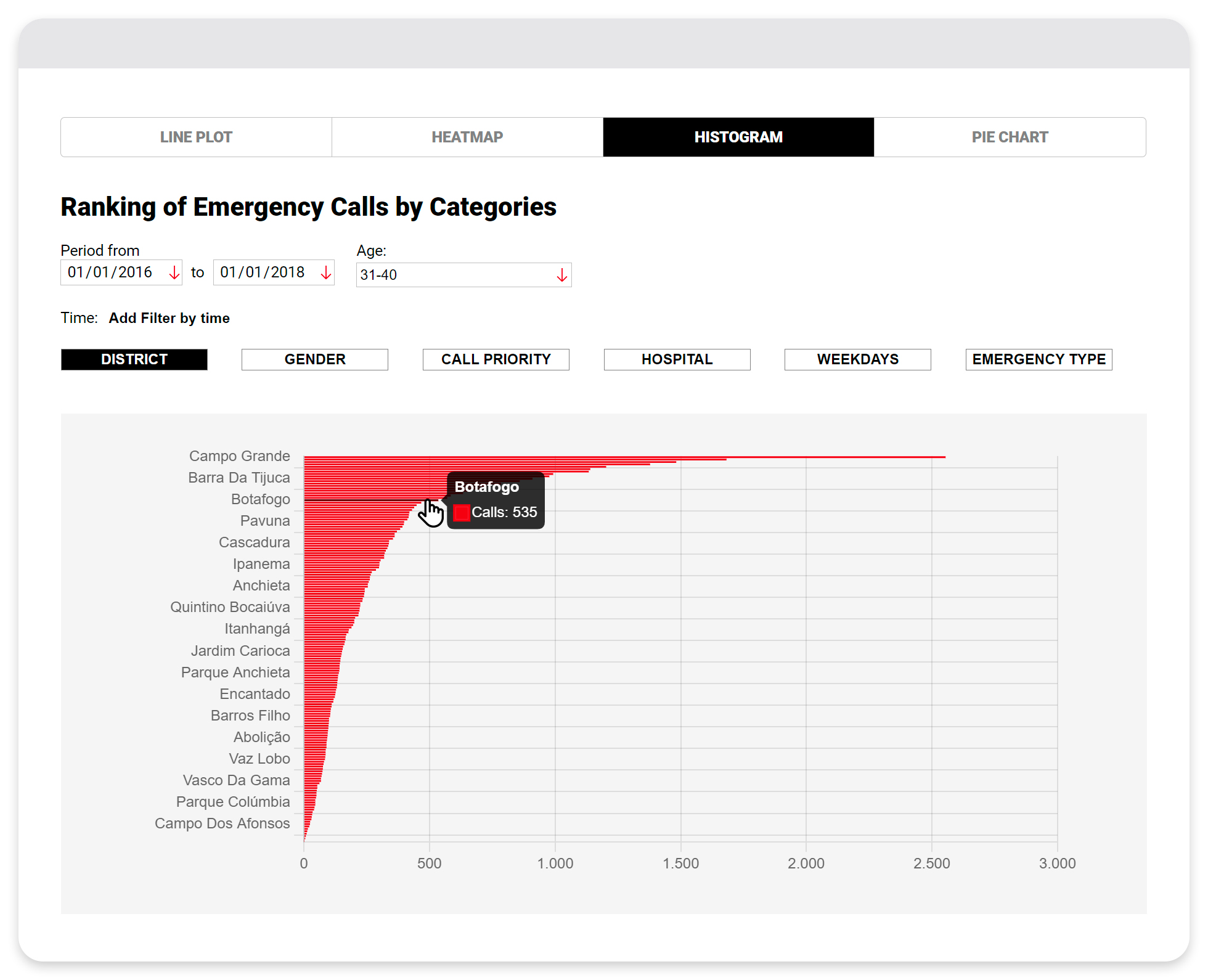Click Add Filter by time link
Image resolution: width=1208 pixels, height=980 pixels.
click(x=169, y=318)
